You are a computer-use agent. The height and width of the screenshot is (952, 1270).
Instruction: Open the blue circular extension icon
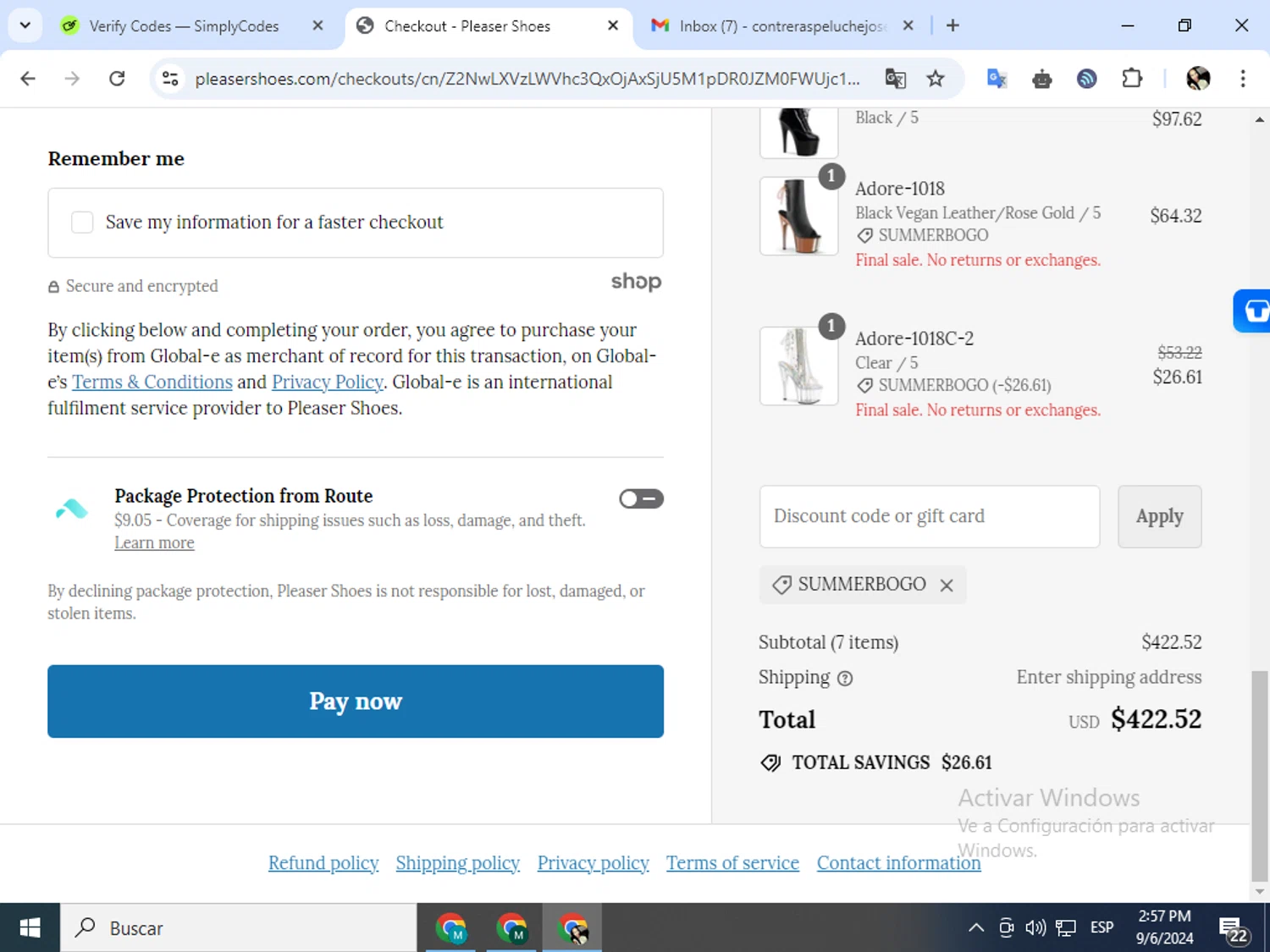[x=1087, y=79]
